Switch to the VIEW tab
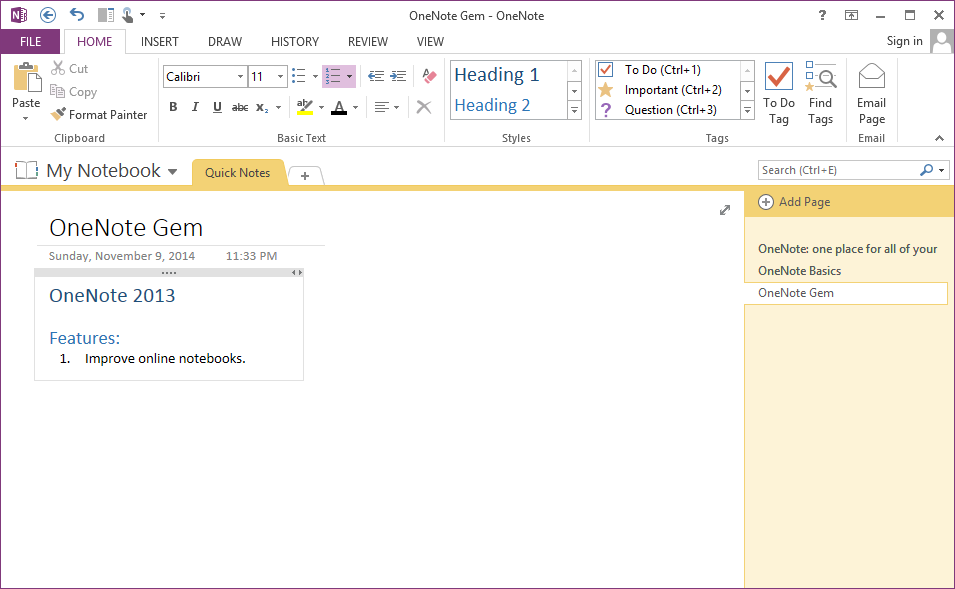The width and height of the screenshot is (955, 589). click(x=430, y=41)
